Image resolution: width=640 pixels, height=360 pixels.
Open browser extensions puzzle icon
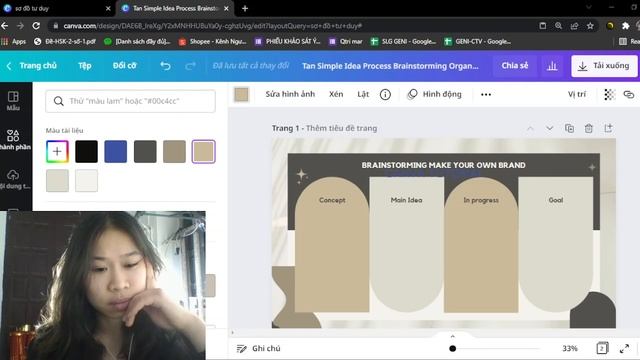(625, 26)
